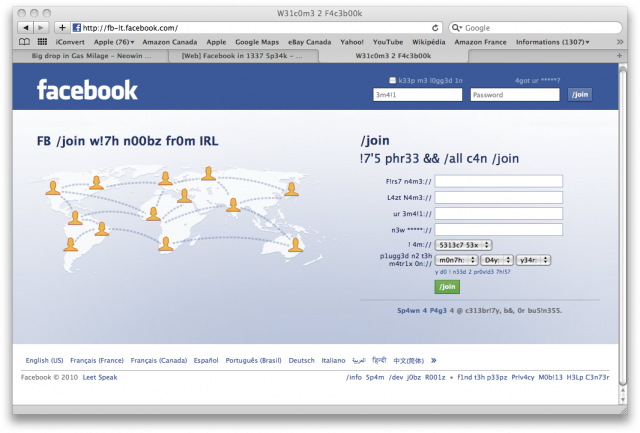
Task: Open the YouTube bookmark
Action: [x=388, y=42]
